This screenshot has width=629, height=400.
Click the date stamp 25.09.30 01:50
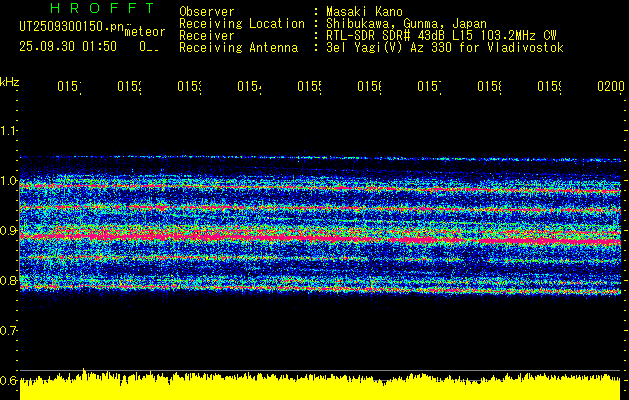[x=68, y=47]
